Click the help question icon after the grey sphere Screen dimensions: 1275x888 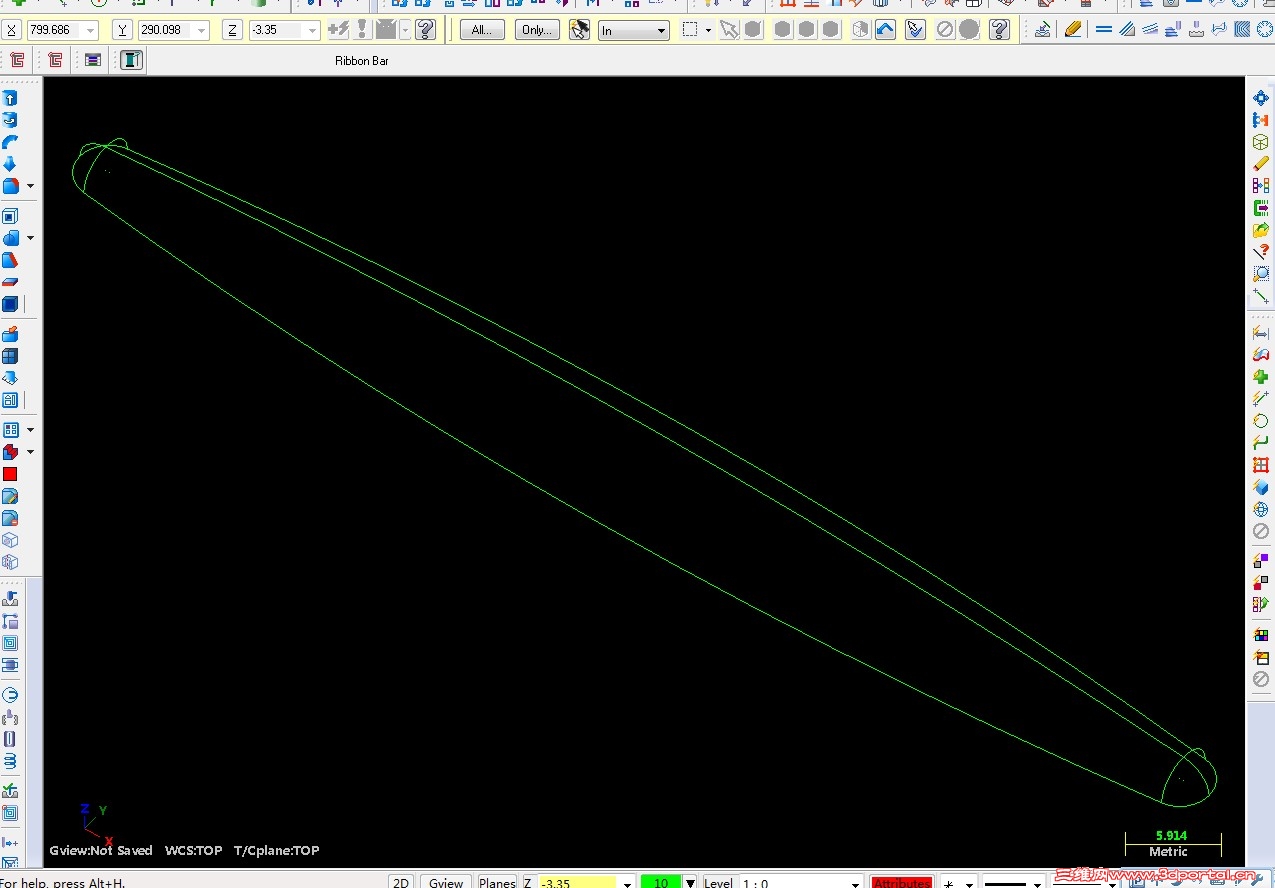click(999, 30)
